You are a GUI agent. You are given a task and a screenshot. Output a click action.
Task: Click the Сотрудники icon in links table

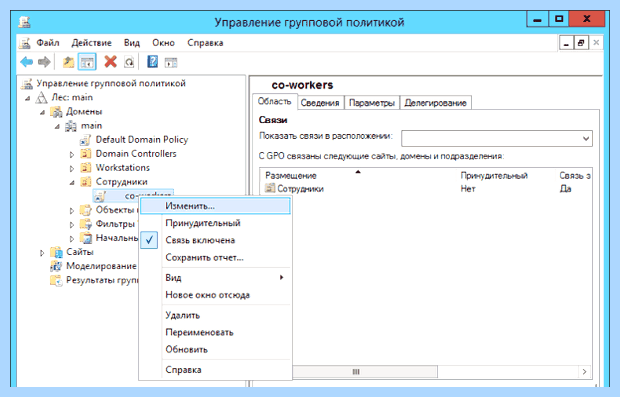pyautogui.click(x=270, y=188)
